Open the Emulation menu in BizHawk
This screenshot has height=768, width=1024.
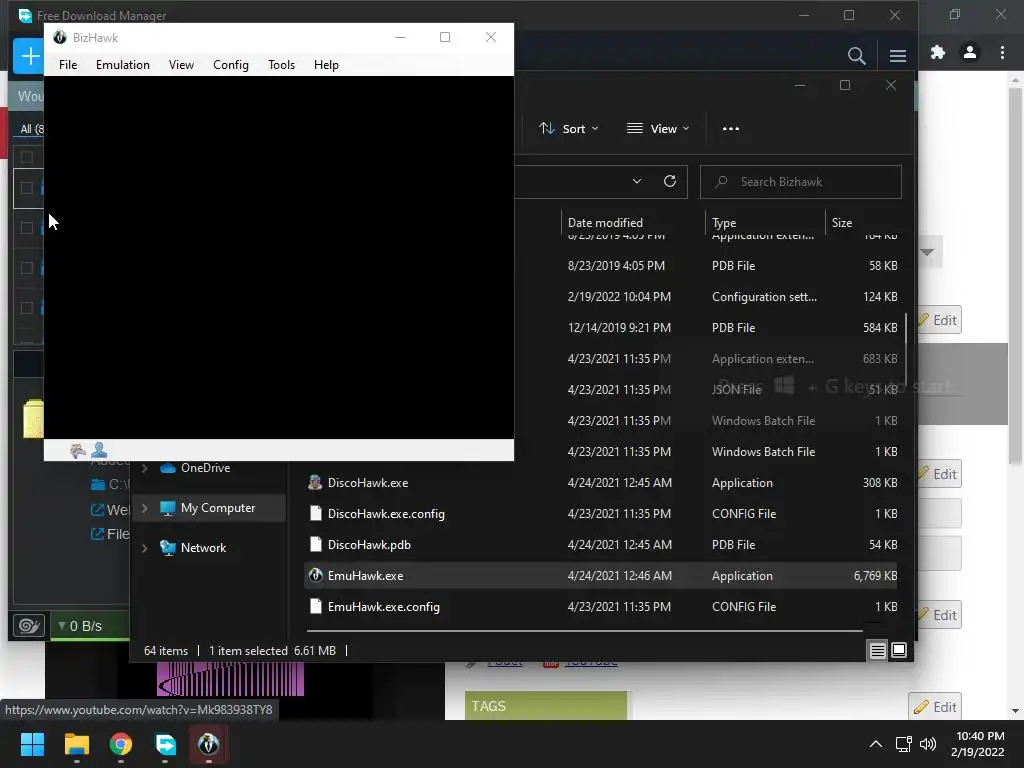point(123,65)
